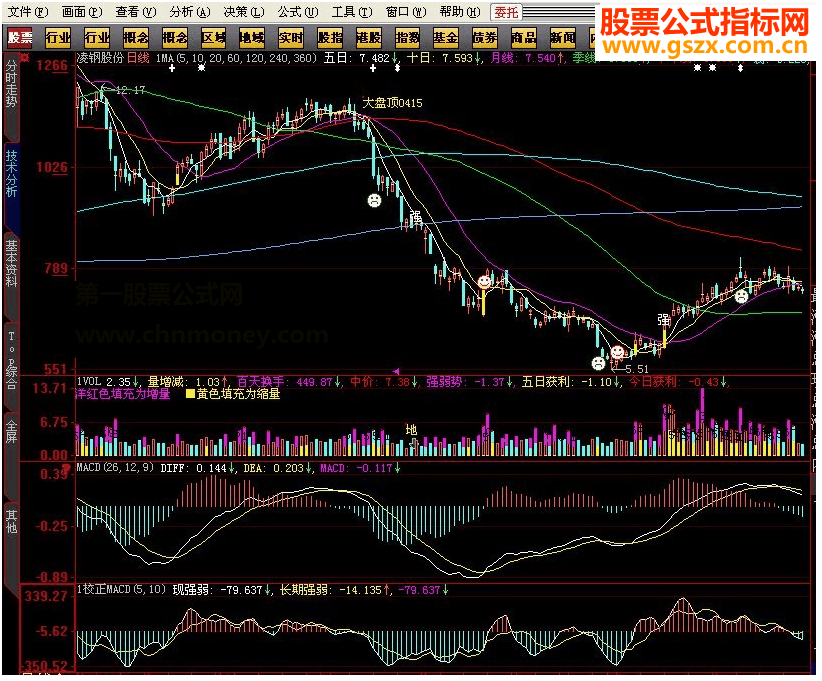Open the 分析(A) menu
The width and height of the screenshot is (822, 681).
coord(190,12)
